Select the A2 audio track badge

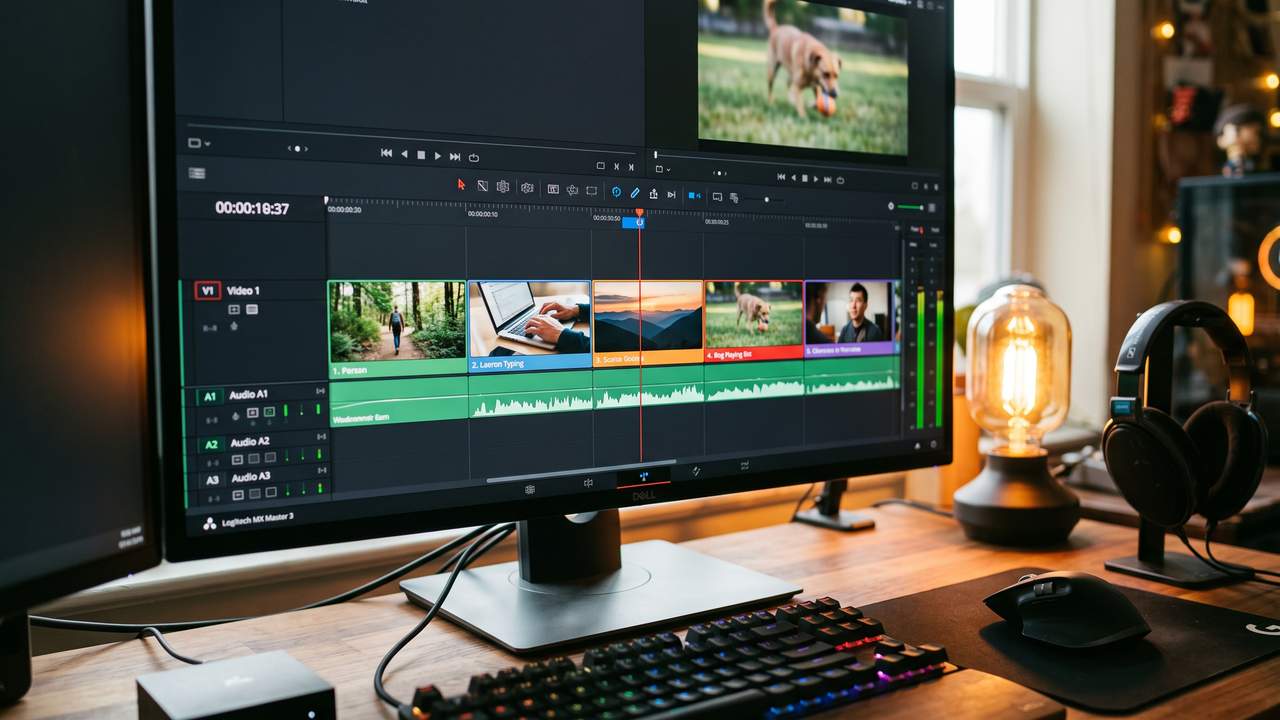pos(211,444)
